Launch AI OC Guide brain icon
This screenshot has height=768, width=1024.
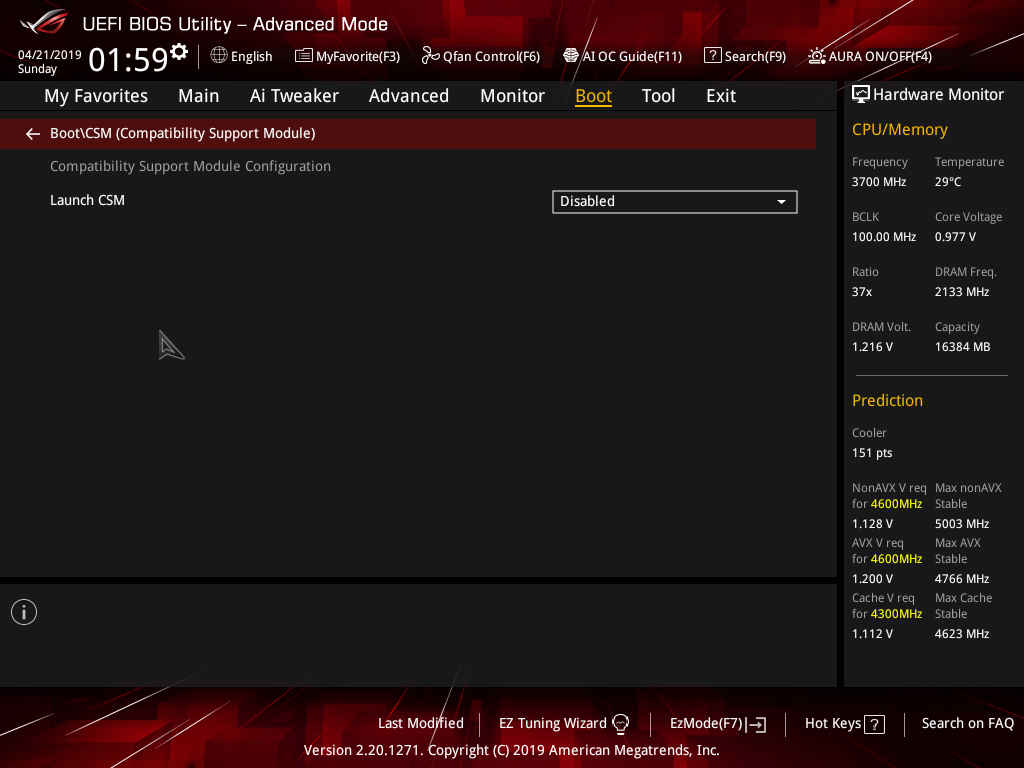point(570,56)
